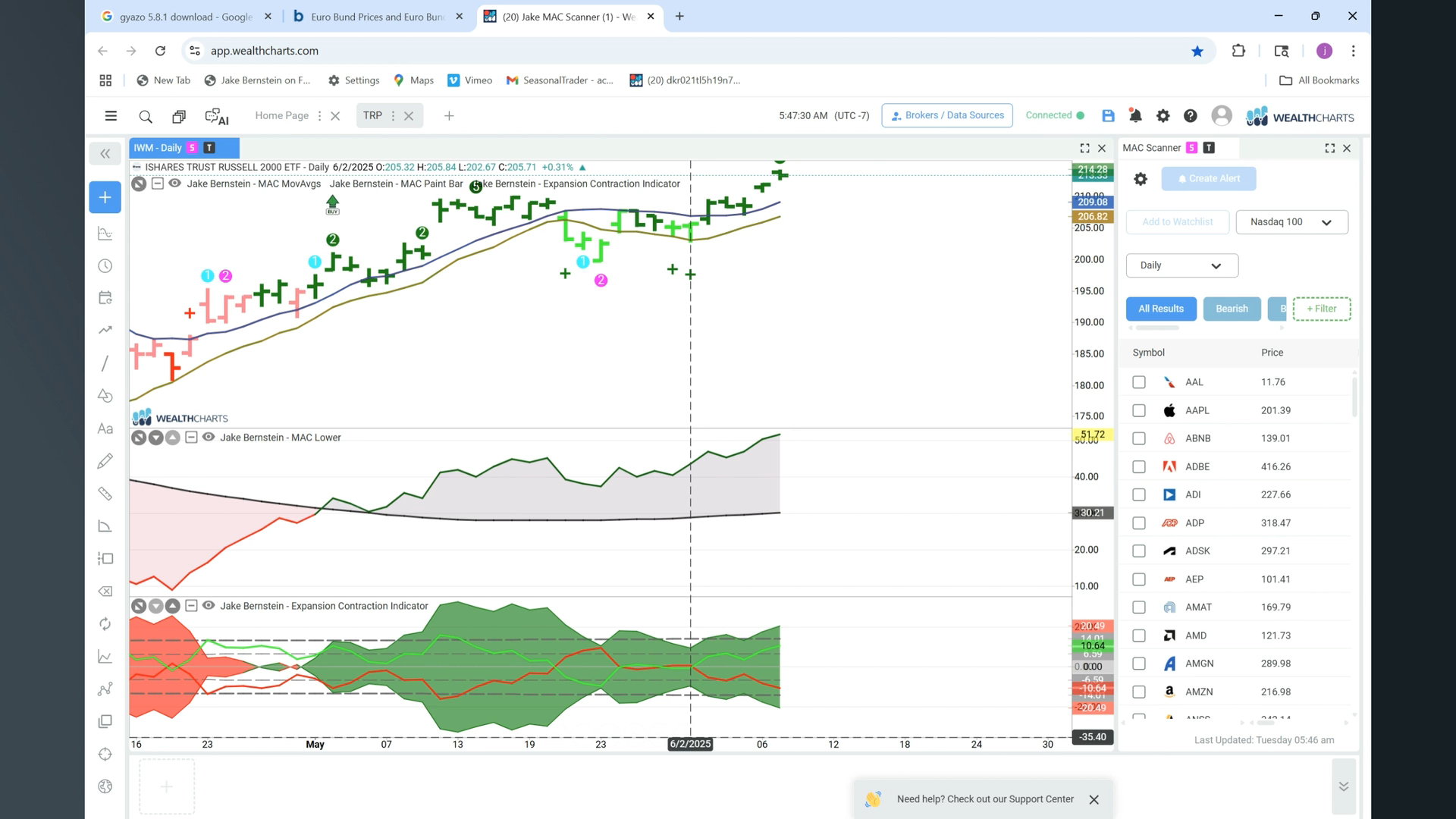The image size is (1456, 819).
Task: Maximize the MAC Scanner panel
Action: tap(1330, 148)
